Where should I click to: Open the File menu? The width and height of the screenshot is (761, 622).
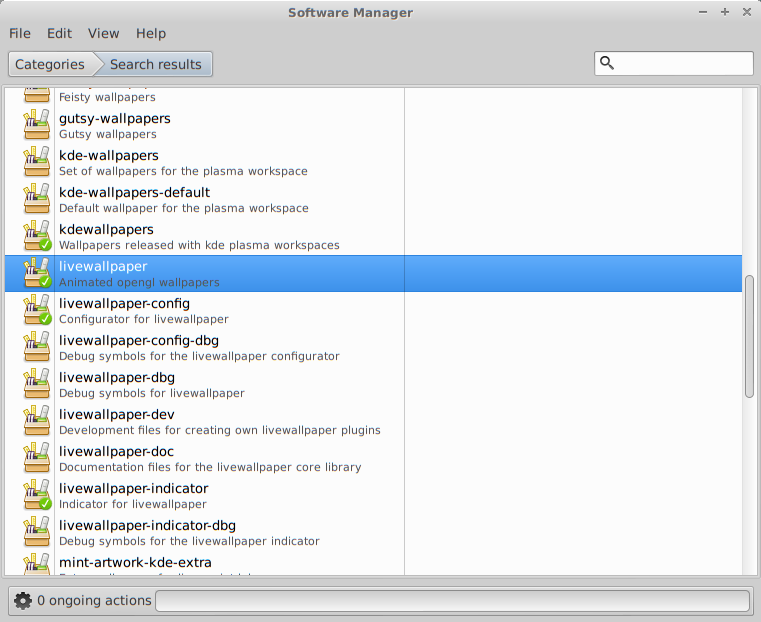coord(20,33)
